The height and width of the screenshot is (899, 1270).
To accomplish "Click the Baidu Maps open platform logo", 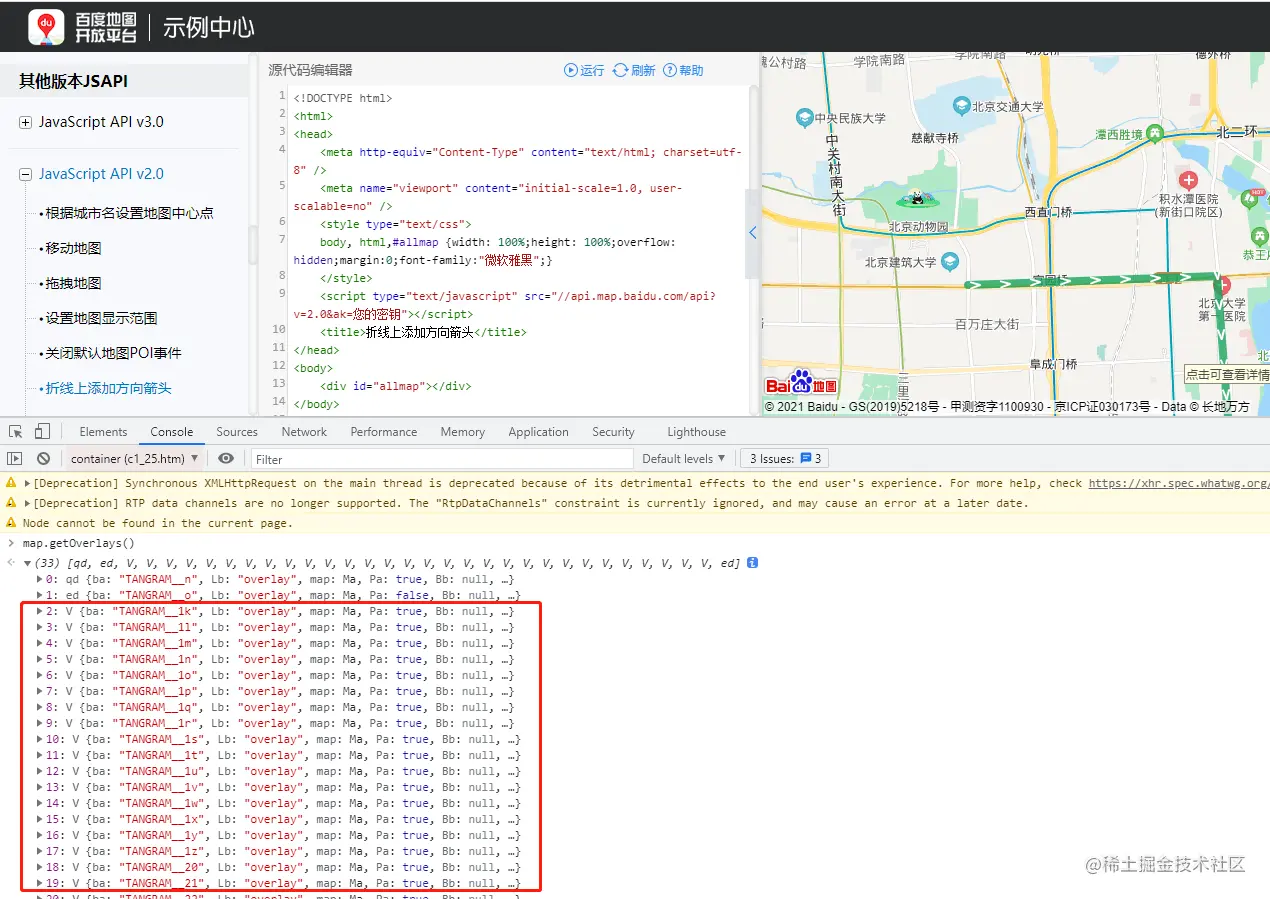I will 82,26.
